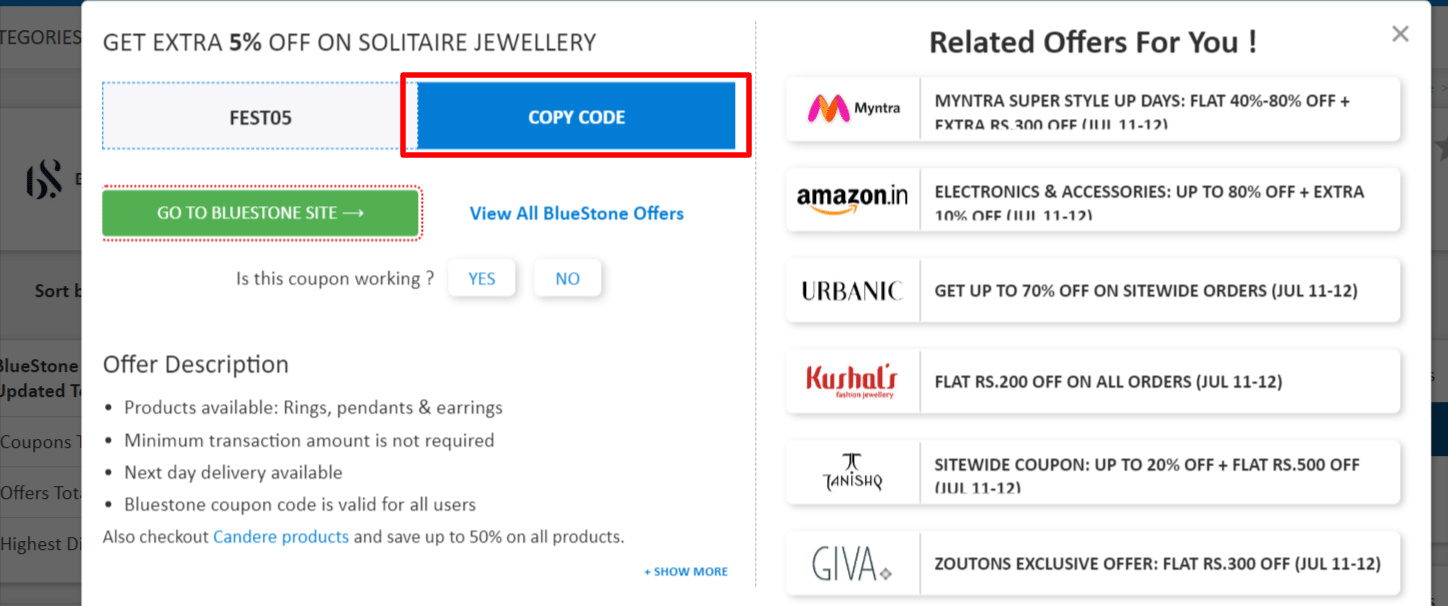Go to BlueStone site

260,213
